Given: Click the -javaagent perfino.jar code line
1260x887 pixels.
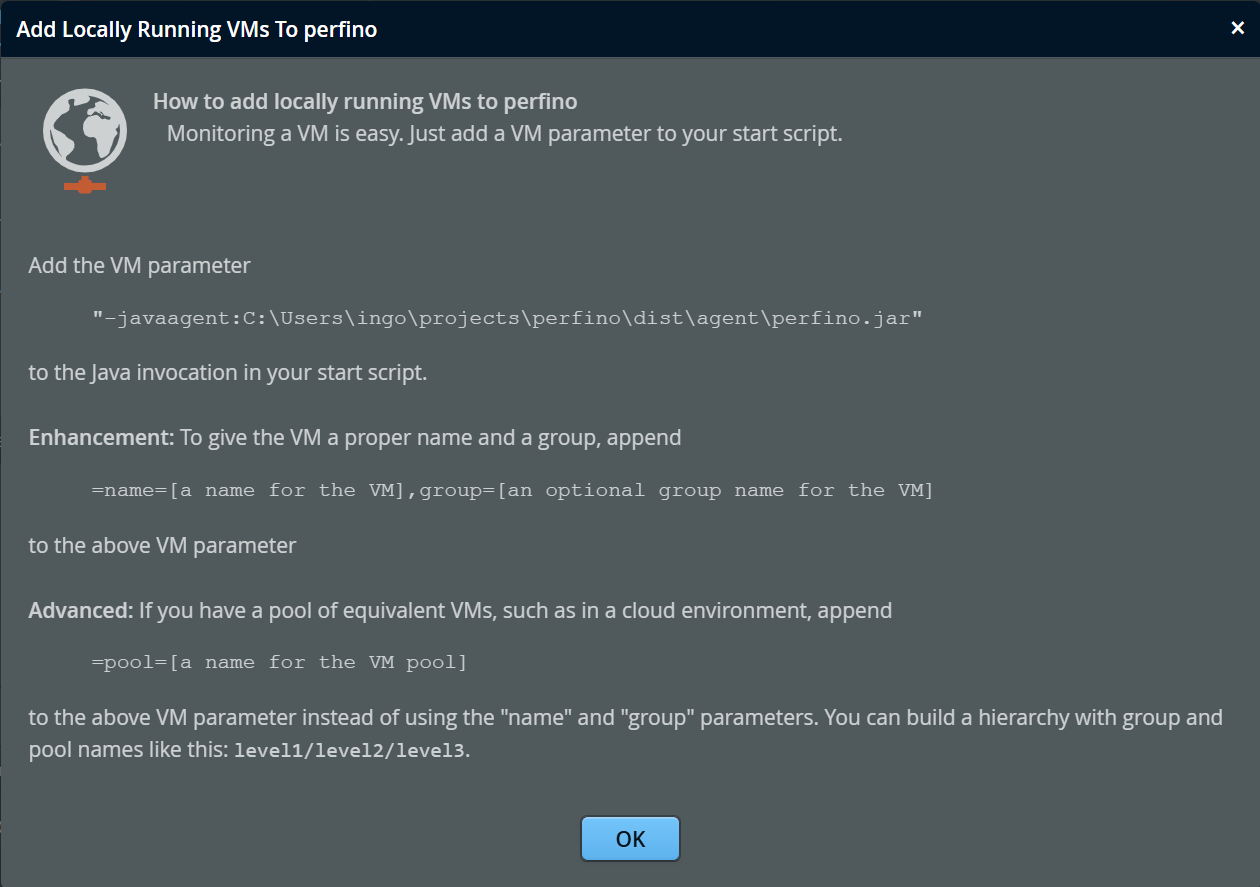Looking at the screenshot, I should [x=507, y=318].
